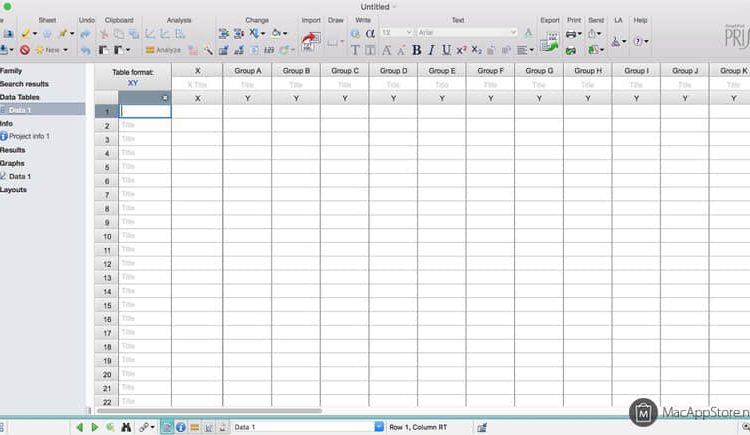
Task: Click the red delete sheet icon
Action: [x=25, y=49]
